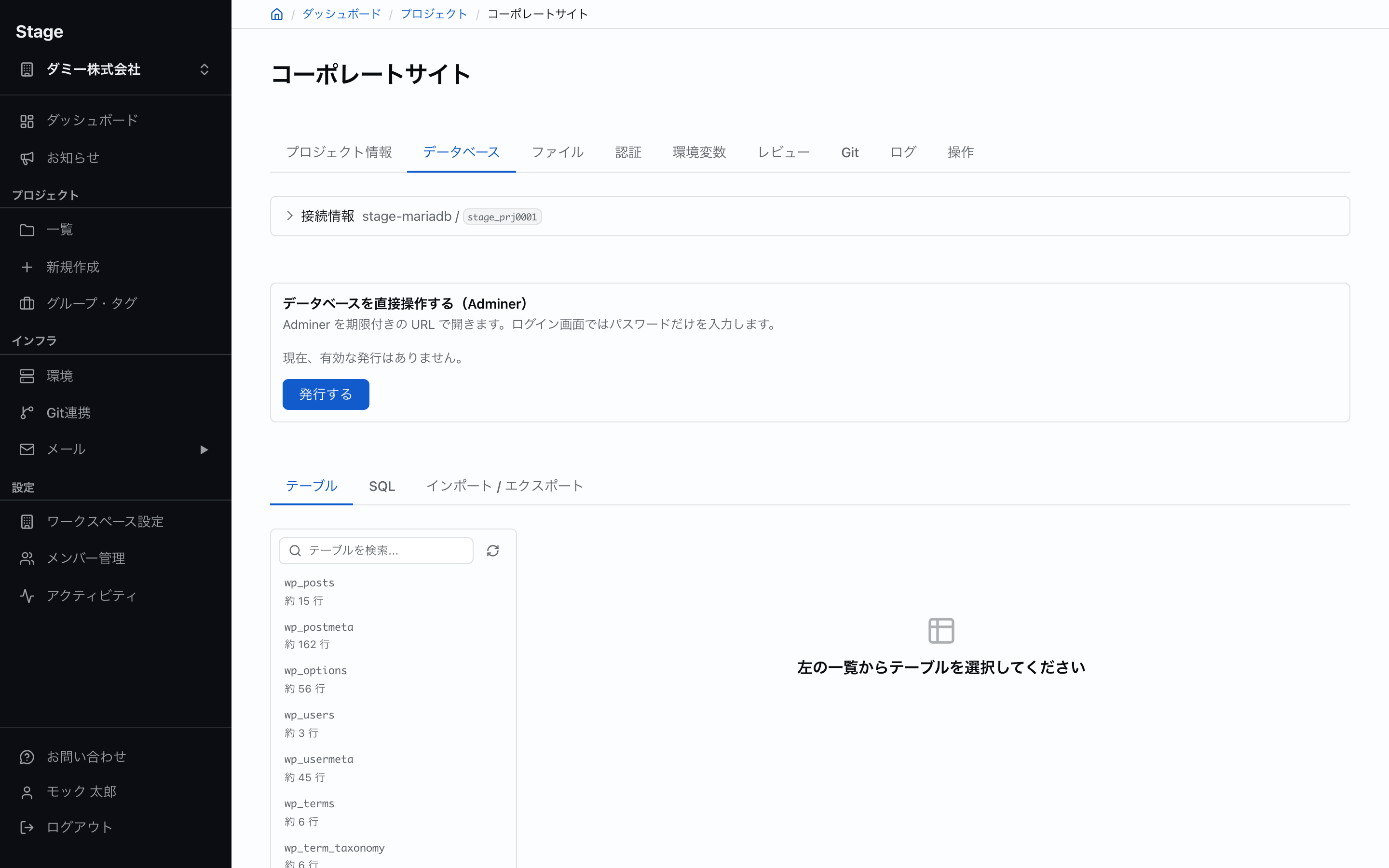Click the 発行する button
Viewport: 1389px width, 868px height.
(x=326, y=394)
